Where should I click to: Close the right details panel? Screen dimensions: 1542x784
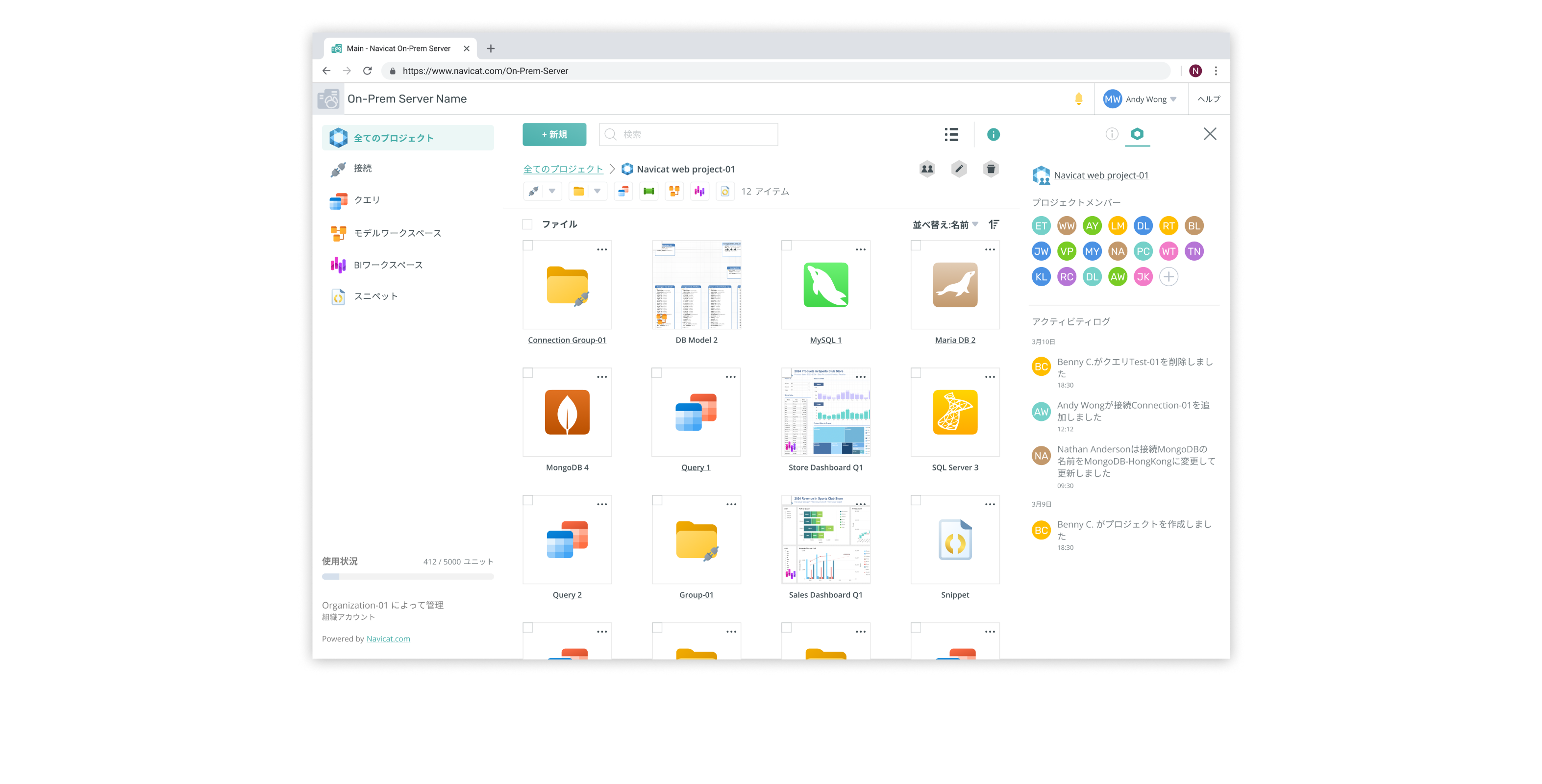click(x=1210, y=134)
